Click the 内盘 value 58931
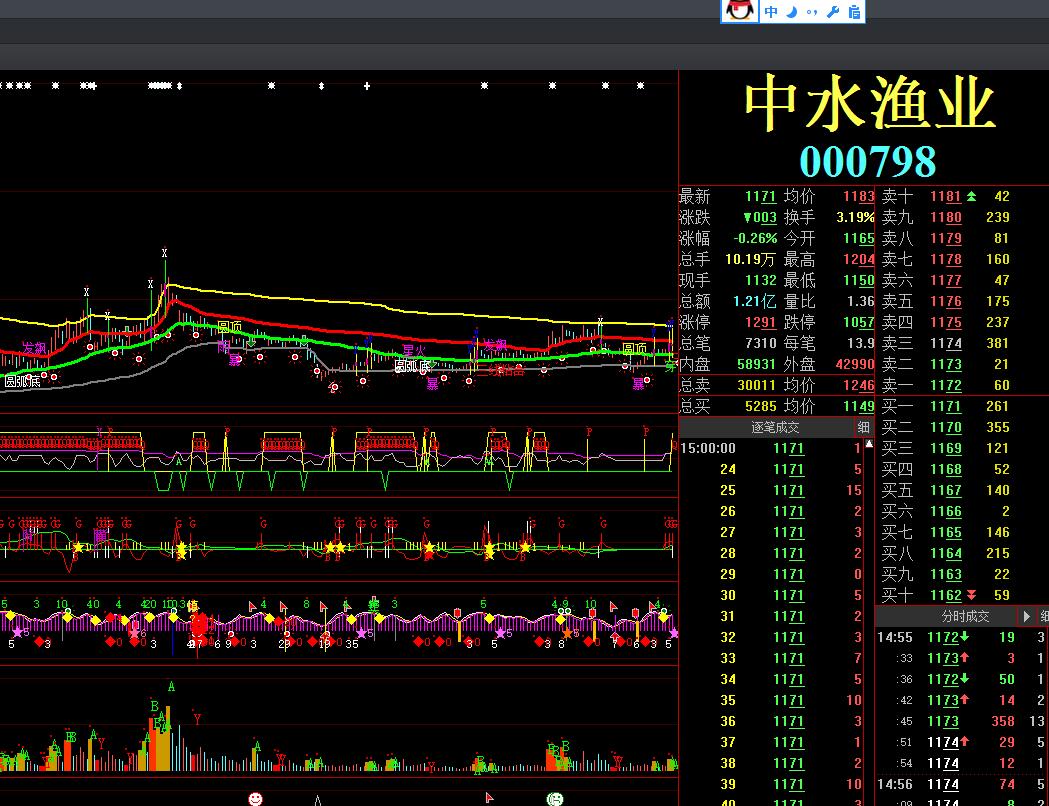 pos(757,364)
